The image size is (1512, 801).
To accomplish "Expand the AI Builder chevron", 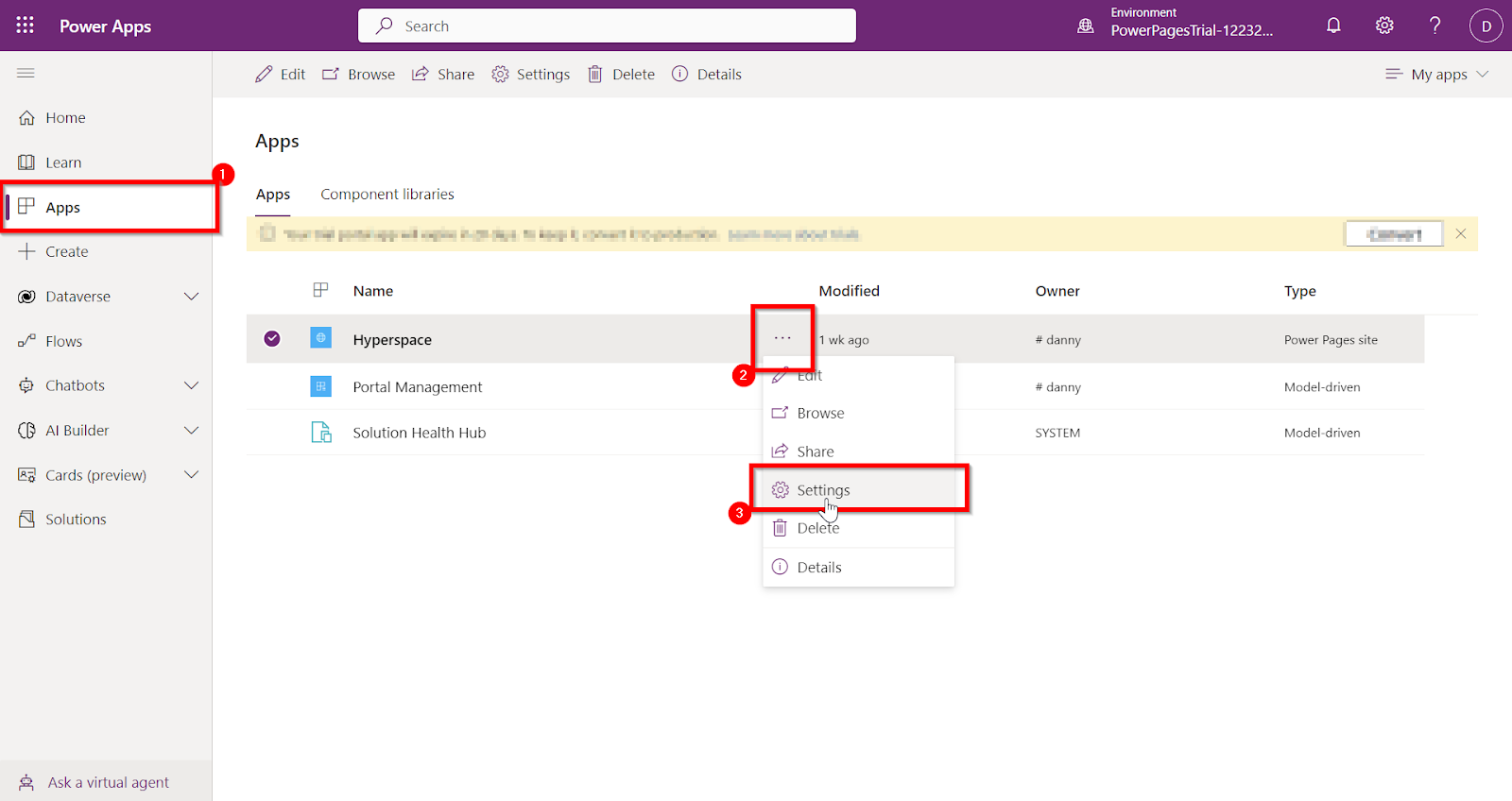I will tap(191, 430).
